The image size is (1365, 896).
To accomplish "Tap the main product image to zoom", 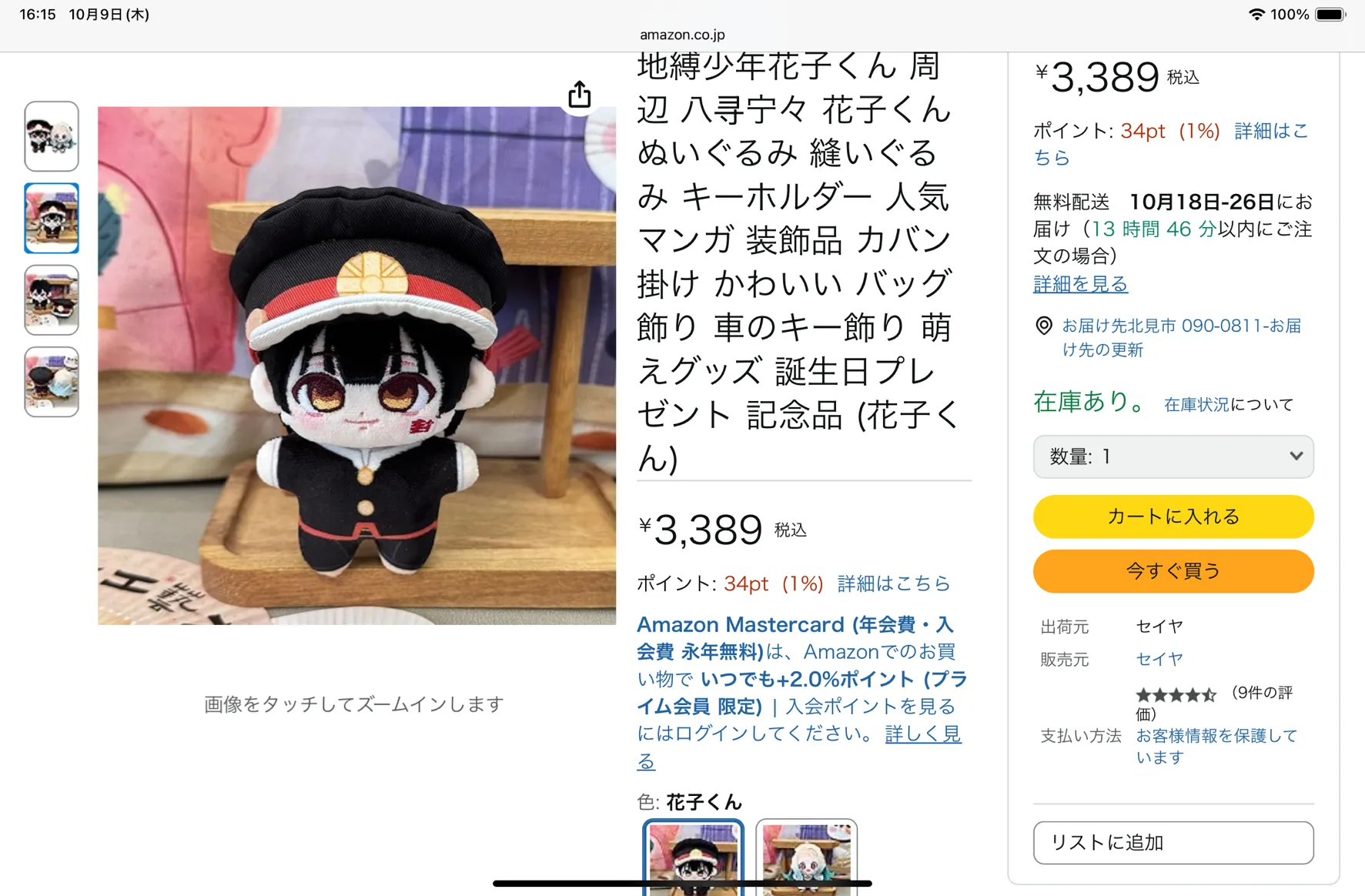I will (356, 366).
